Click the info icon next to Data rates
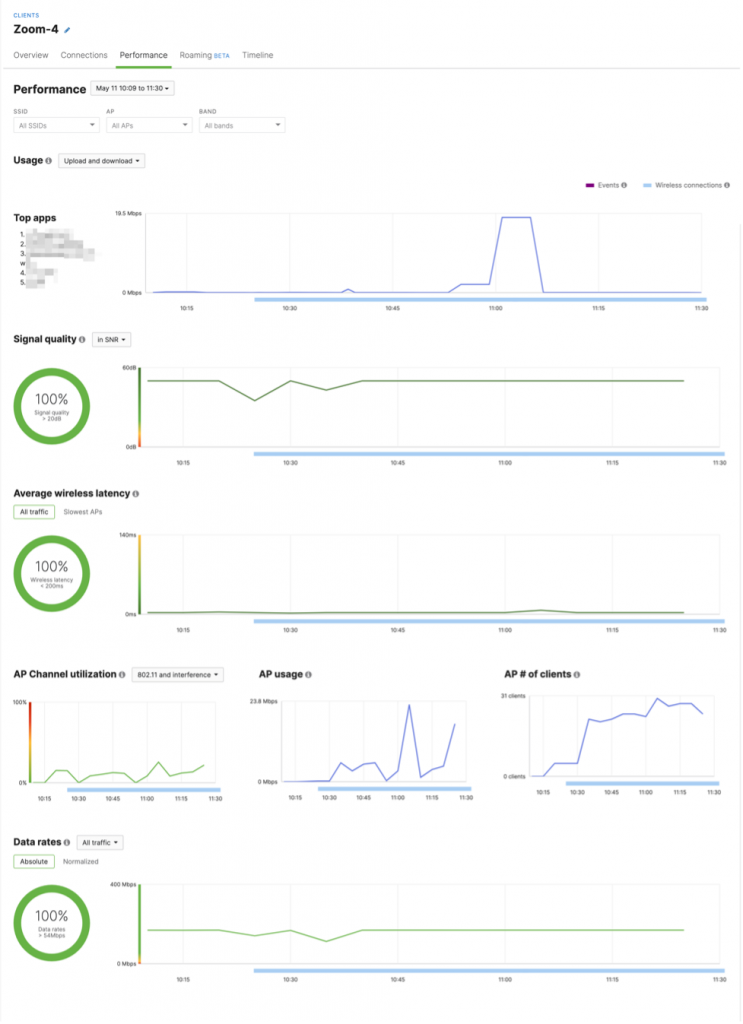Screen dimensions: 743x1024 tap(68, 843)
